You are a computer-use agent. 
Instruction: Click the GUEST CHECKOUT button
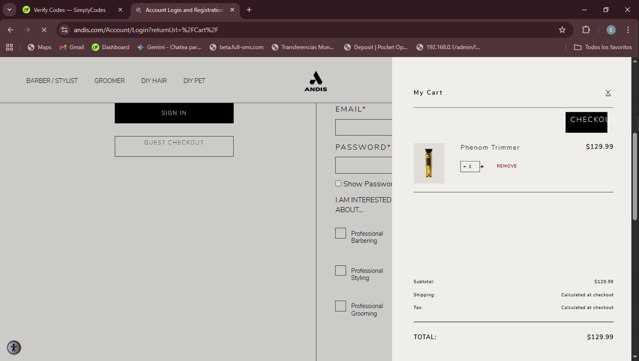click(174, 146)
